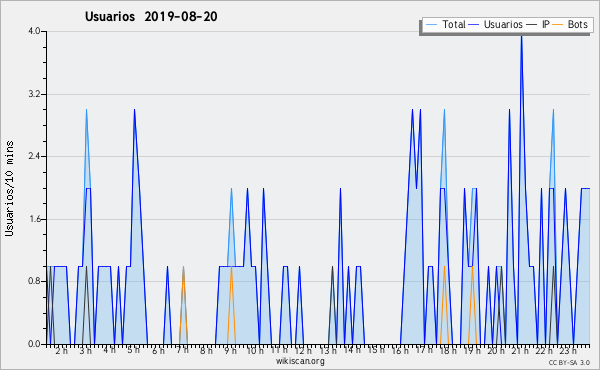Screen dimensions: 600x370
Task: Click the '22 h' x-axis label
Action: (545, 350)
